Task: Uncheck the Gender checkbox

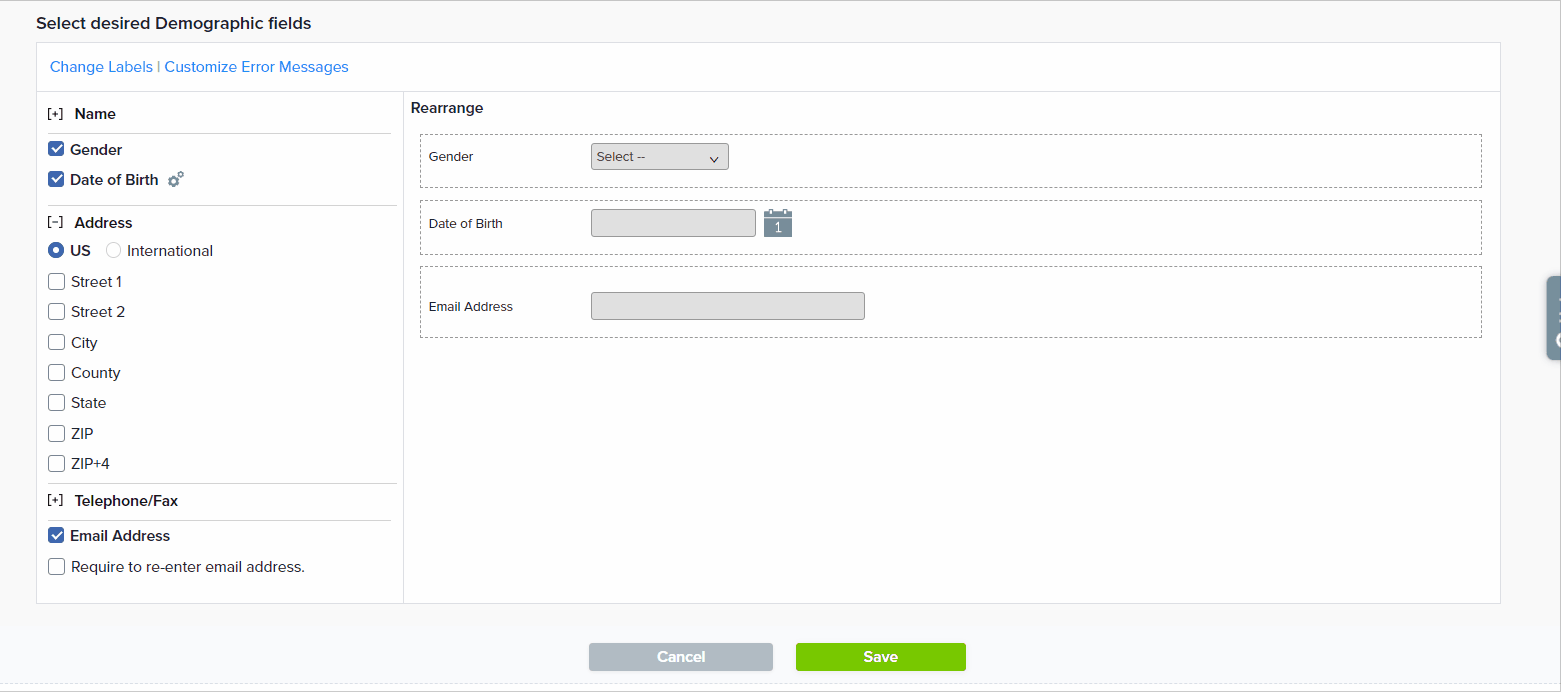Action: [57, 150]
